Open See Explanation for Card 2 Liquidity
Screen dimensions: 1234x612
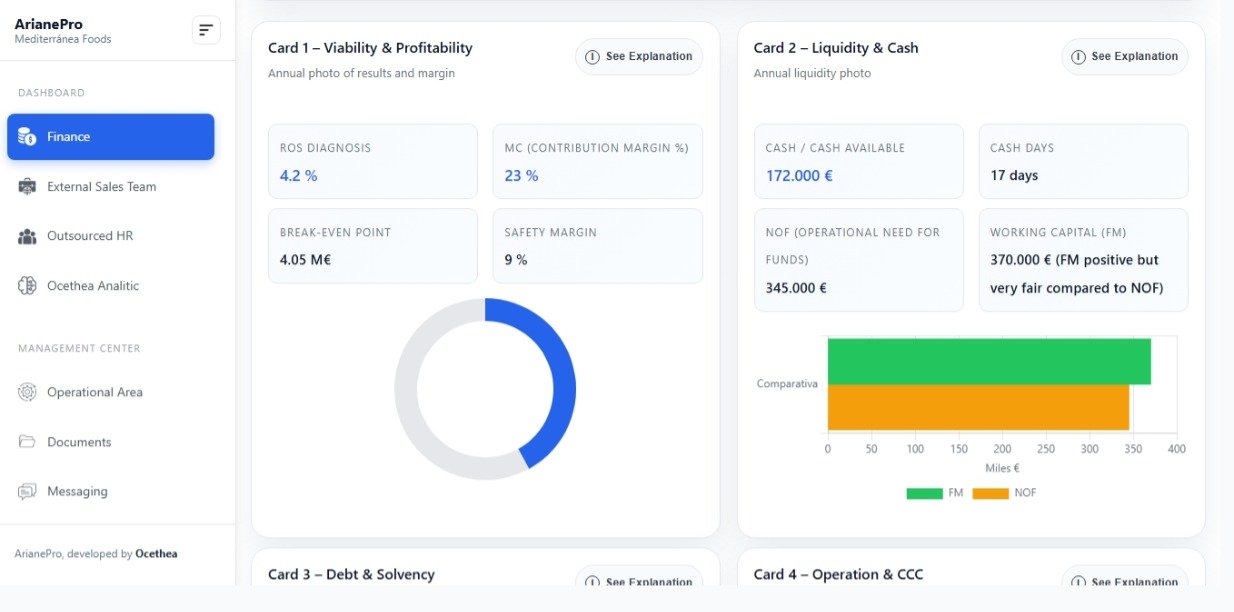point(1124,57)
